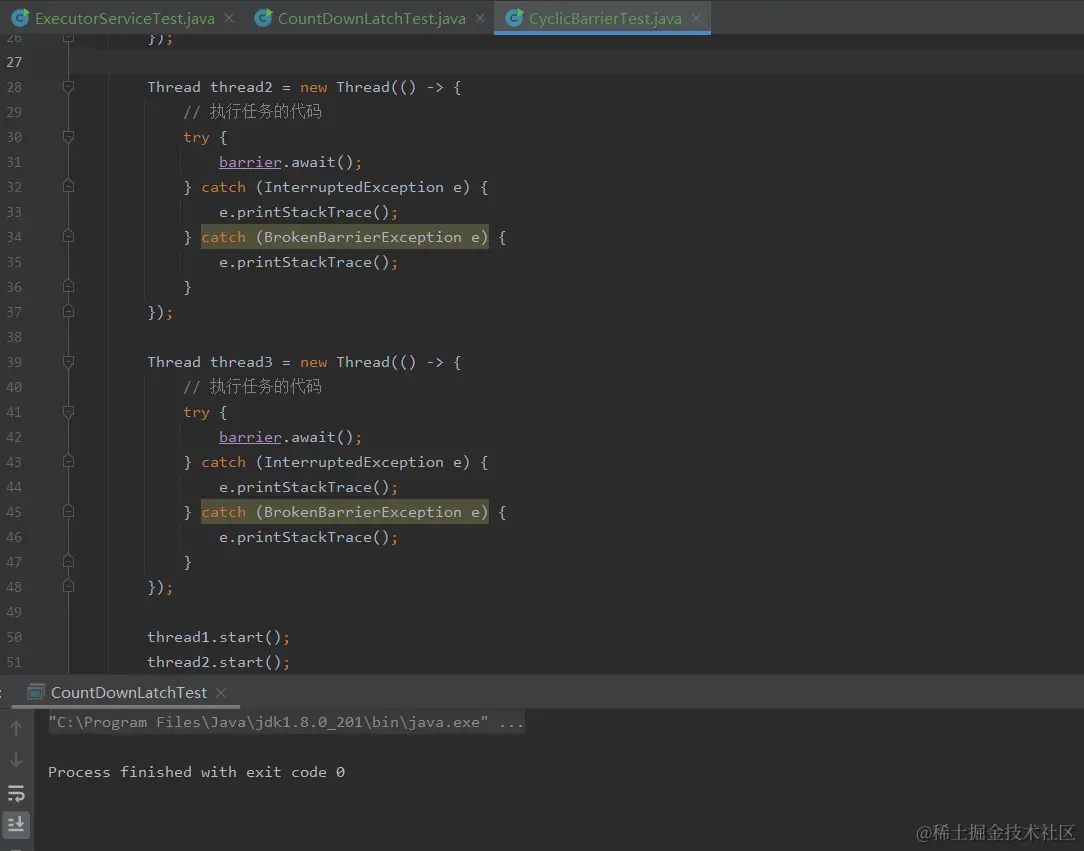Collapse try block at line 41
The height and width of the screenshot is (851, 1084).
tap(68, 412)
